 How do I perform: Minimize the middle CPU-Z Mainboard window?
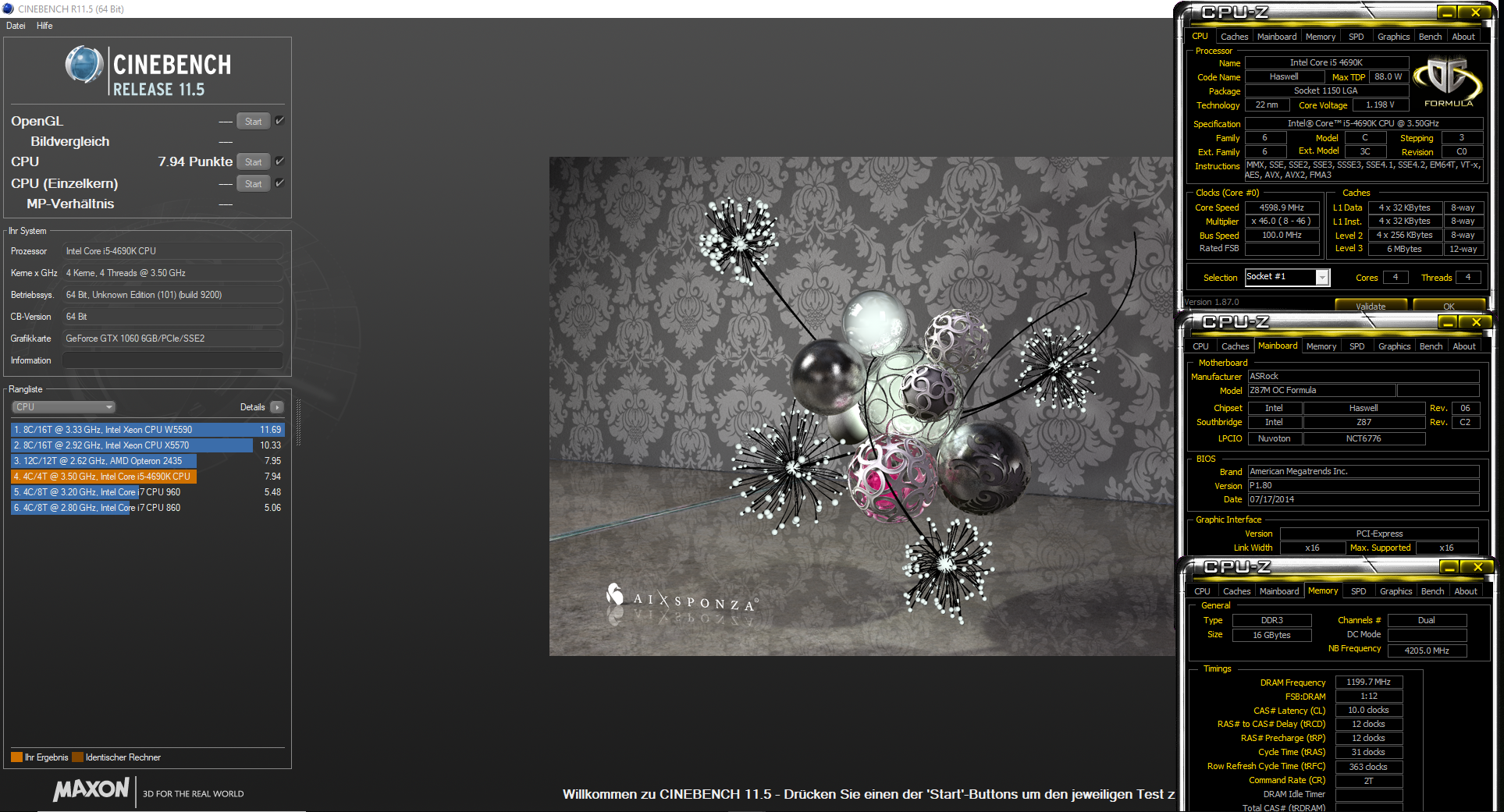[x=1448, y=322]
